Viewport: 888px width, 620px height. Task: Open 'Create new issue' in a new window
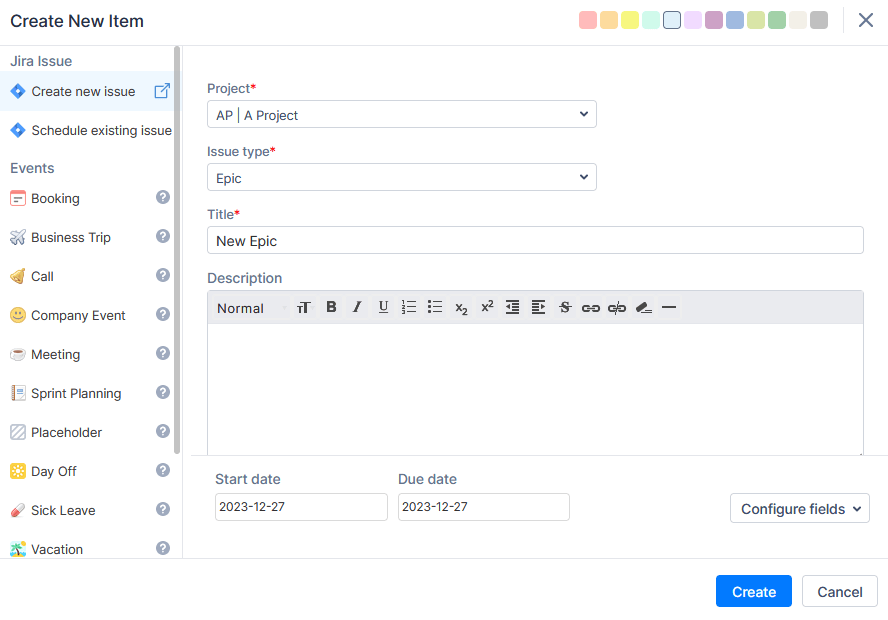[x=162, y=90]
